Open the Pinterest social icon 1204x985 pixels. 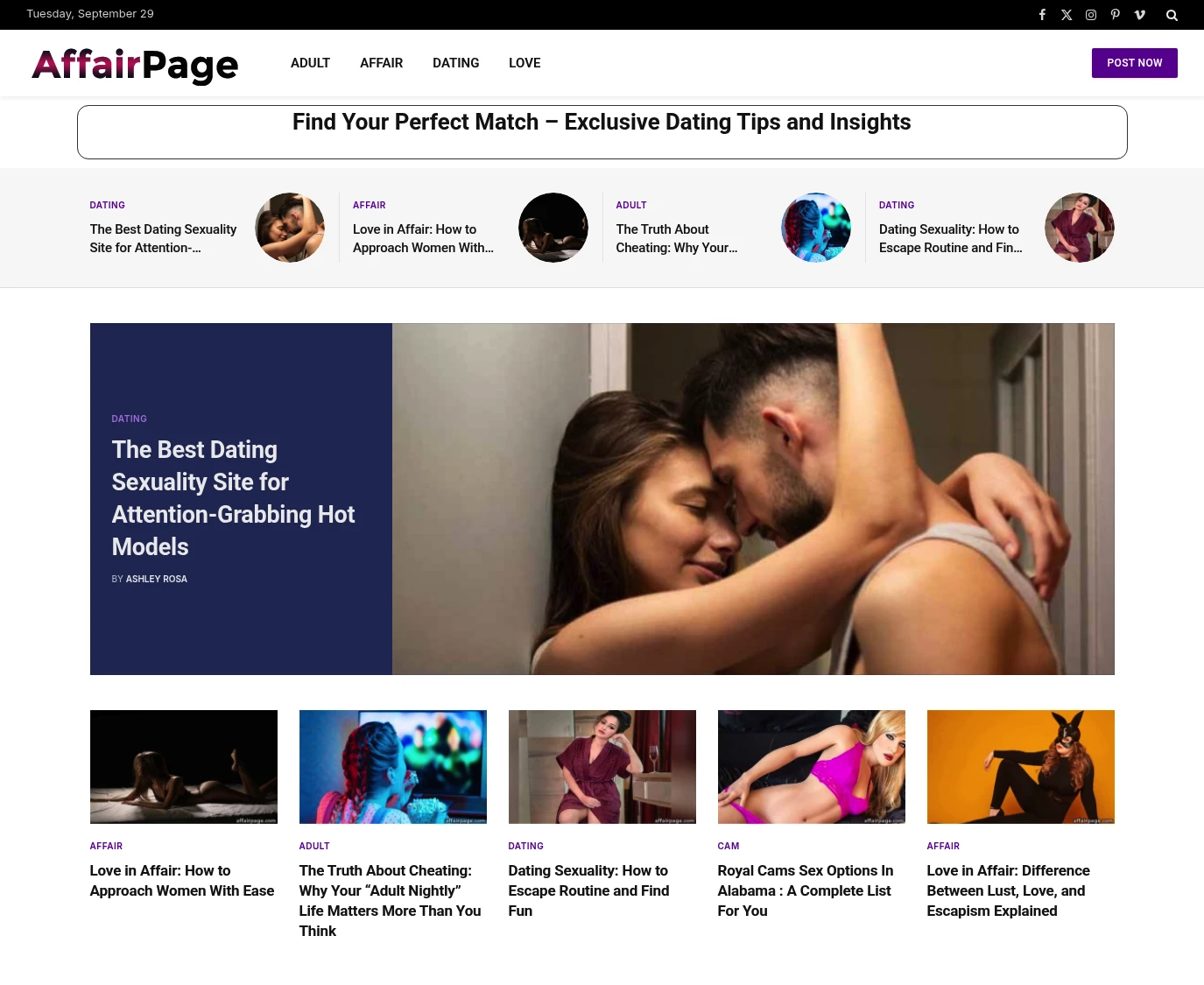1116,15
